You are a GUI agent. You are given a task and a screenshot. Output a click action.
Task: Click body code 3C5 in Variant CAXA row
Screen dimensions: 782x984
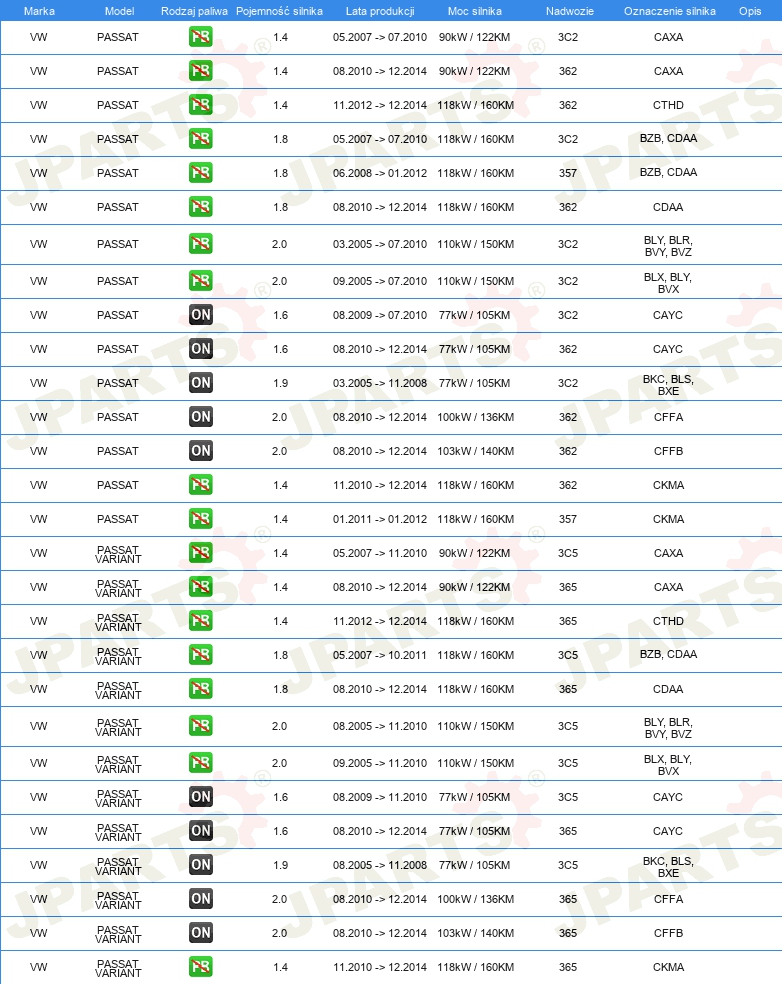[568, 553]
